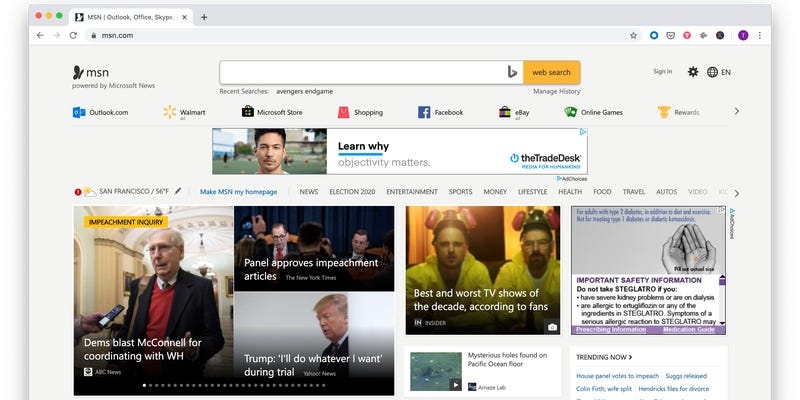Open Colin Firth, wife split link
Image resolution: width=800 pixels, height=400 pixels.
pos(604,389)
